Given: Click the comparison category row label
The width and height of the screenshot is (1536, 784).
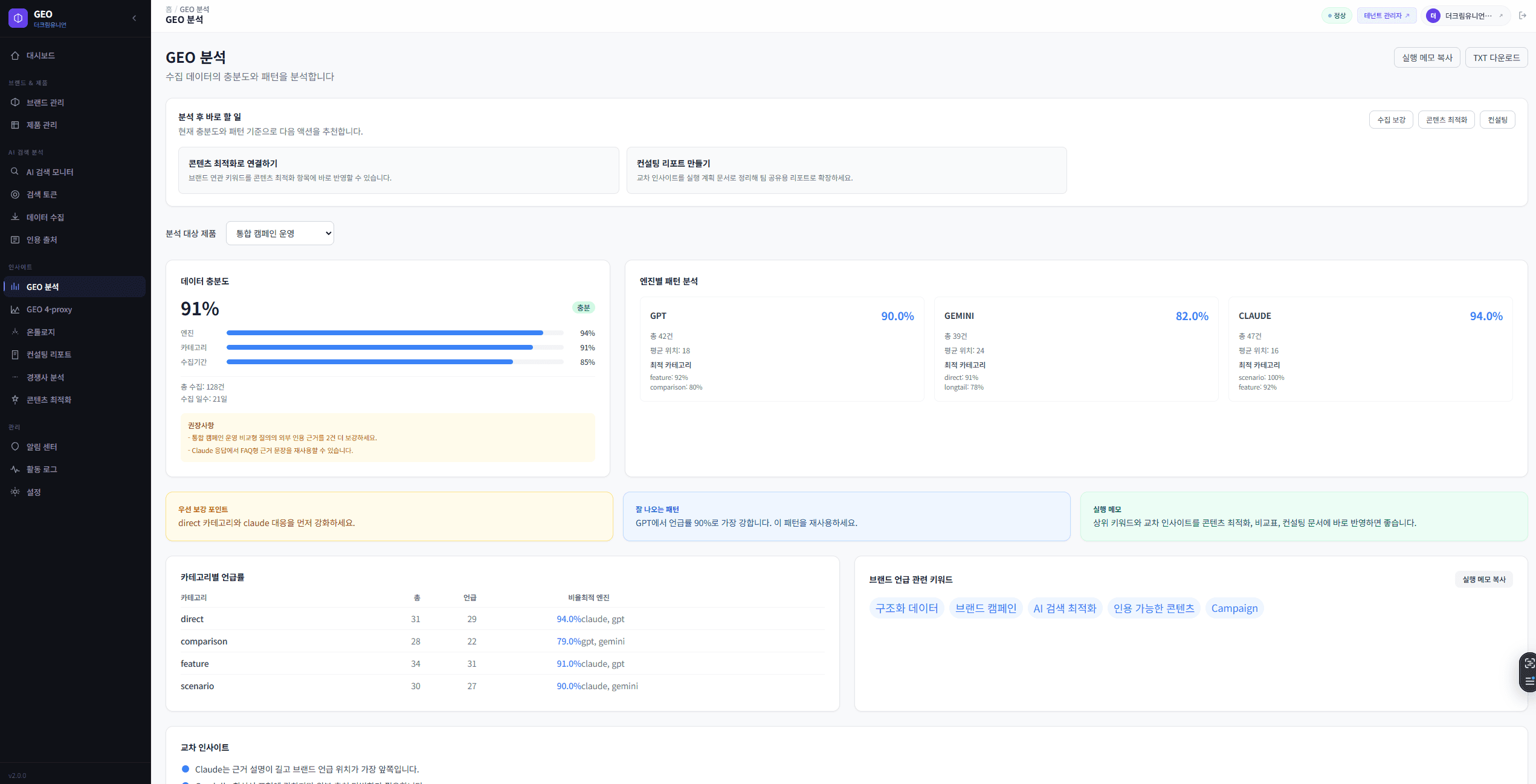Looking at the screenshot, I should coord(204,641).
